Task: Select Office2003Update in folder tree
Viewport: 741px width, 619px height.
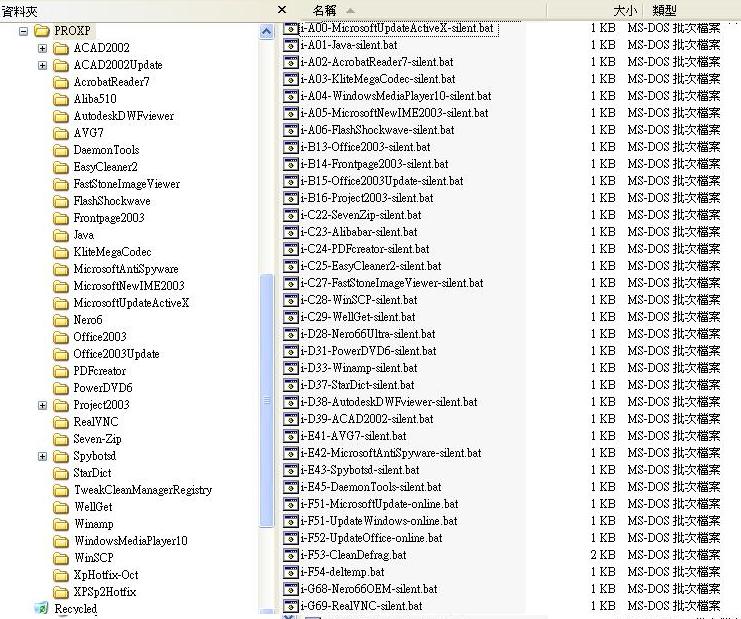Action: [x=116, y=354]
